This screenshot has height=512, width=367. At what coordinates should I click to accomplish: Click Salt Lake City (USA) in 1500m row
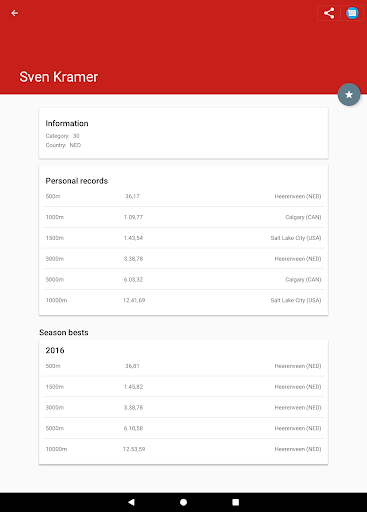coord(296,238)
